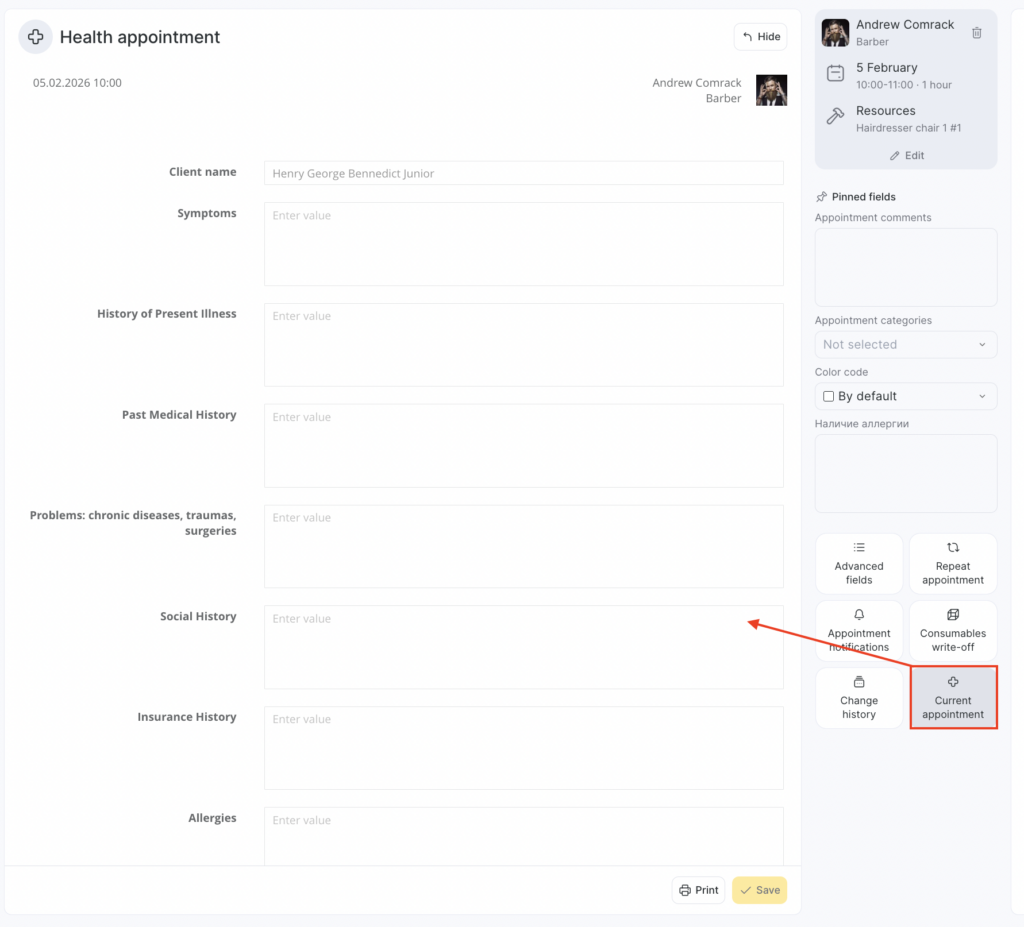
Task: Click the Appointment comments text box
Action: point(905,267)
